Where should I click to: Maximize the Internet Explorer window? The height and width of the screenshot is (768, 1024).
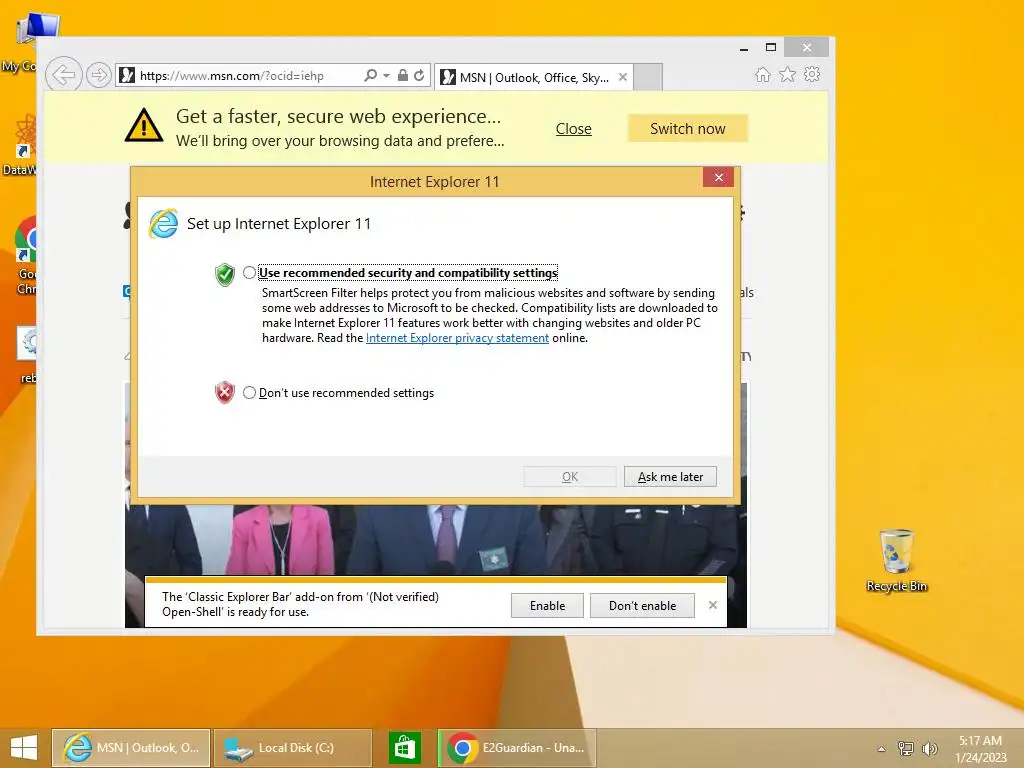click(x=771, y=48)
